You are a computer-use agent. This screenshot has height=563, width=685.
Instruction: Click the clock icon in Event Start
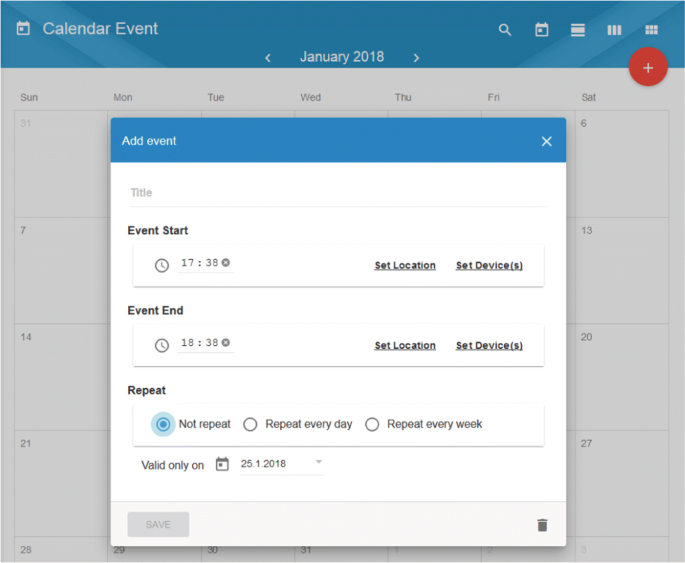[x=162, y=265]
